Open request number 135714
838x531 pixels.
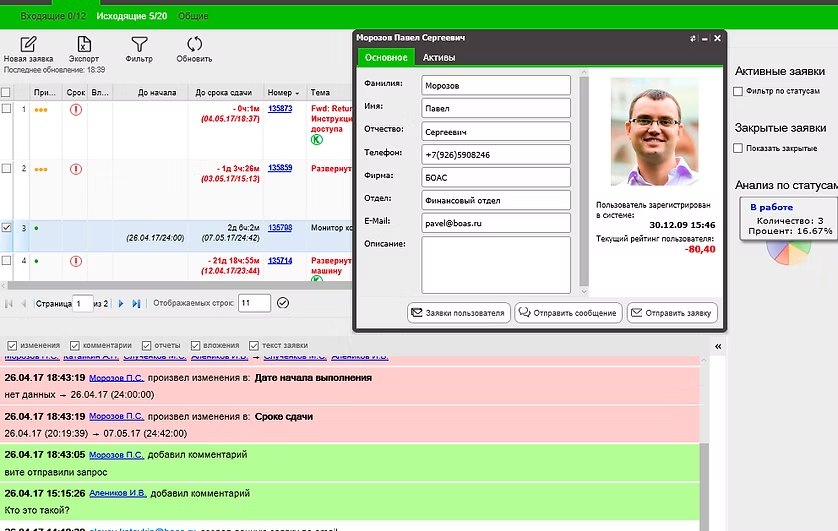point(280,261)
